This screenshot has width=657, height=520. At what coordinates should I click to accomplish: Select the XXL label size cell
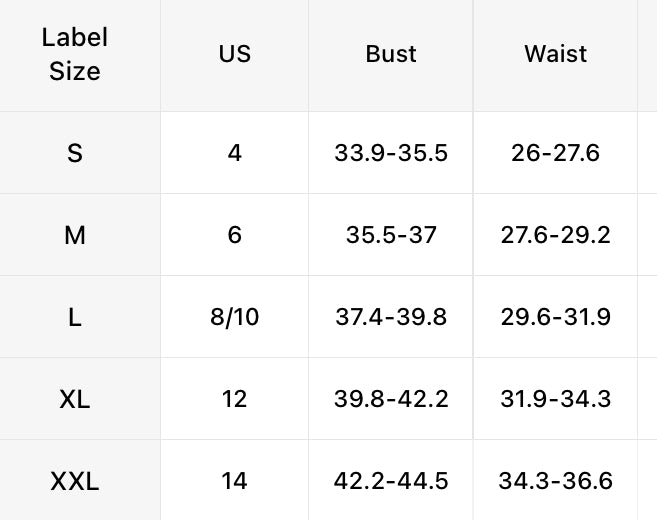click(75, 481)
